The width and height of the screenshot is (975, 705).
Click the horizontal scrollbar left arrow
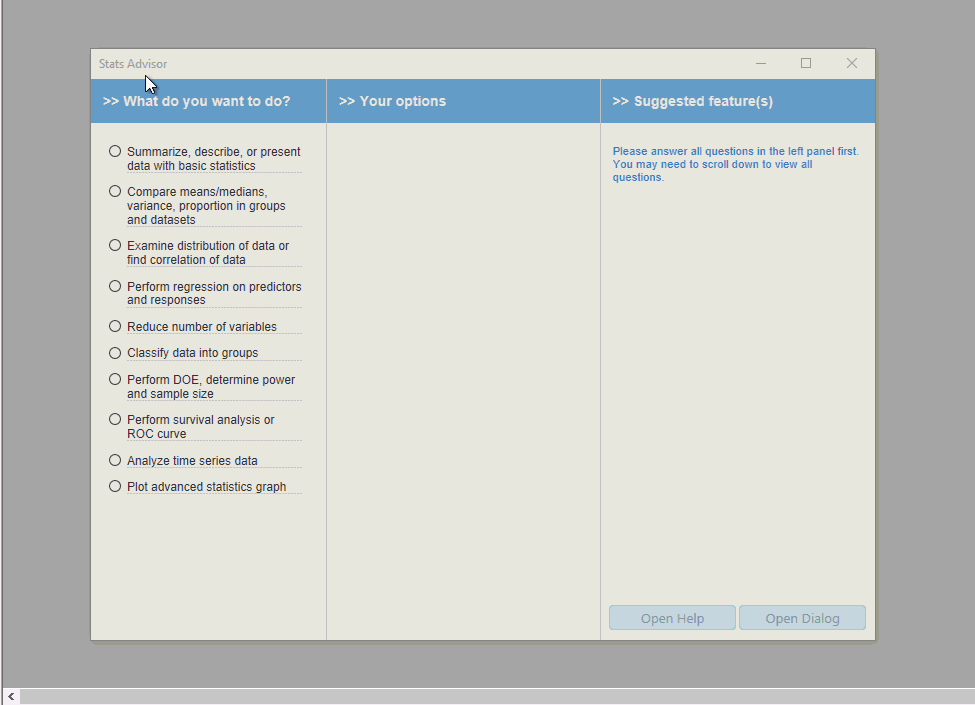(11, 696)
